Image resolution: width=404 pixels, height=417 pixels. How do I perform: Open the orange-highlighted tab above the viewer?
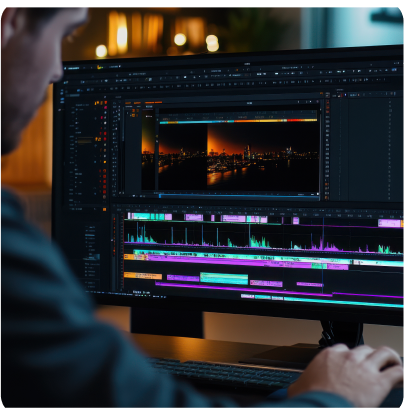(x=154, y=103)
